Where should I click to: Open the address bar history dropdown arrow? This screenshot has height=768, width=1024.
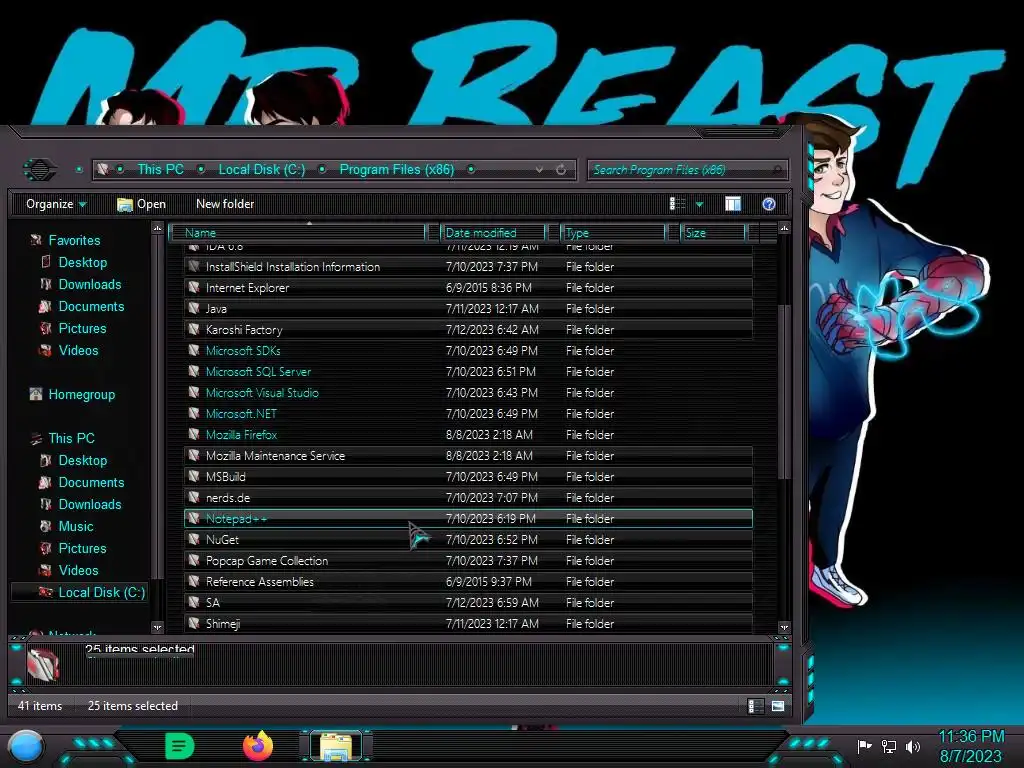click(539, 170)
